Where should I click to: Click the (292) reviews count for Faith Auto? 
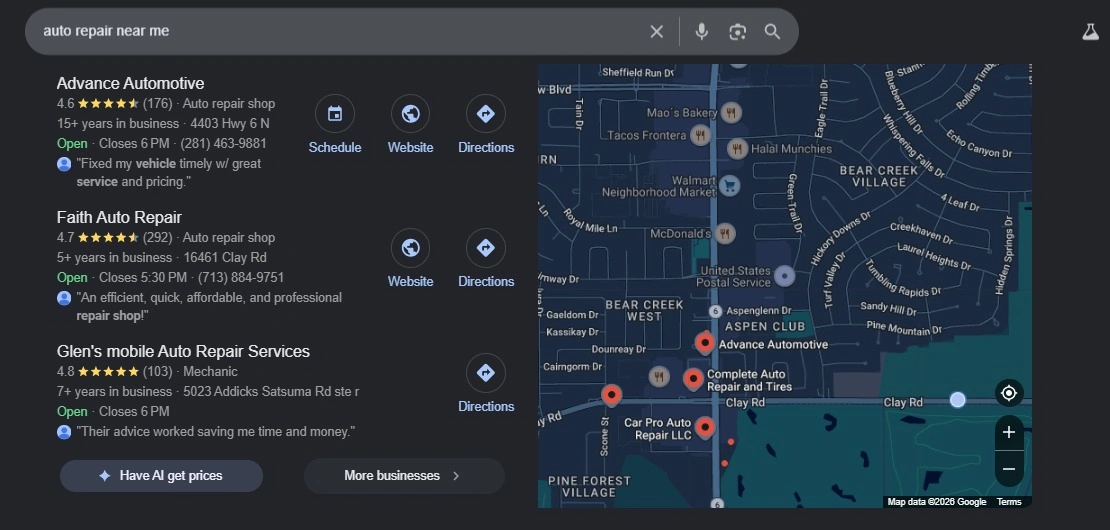(x=158, y=238)
